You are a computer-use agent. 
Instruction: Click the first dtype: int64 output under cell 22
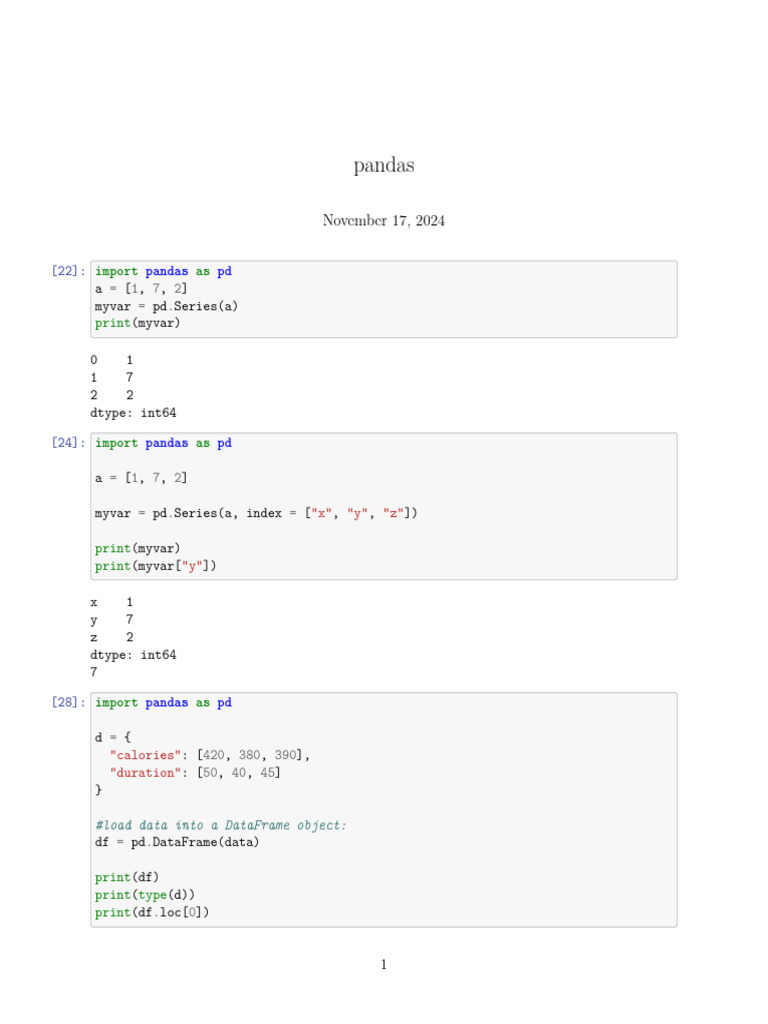[x=133, y=413]
